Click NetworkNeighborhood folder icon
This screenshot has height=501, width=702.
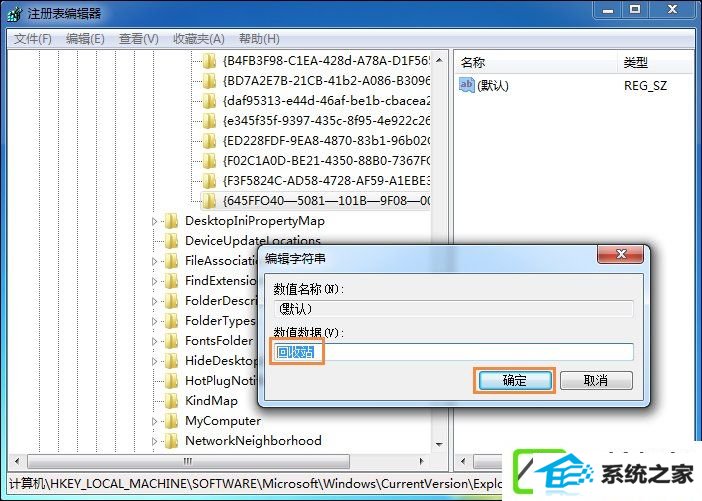171,441
